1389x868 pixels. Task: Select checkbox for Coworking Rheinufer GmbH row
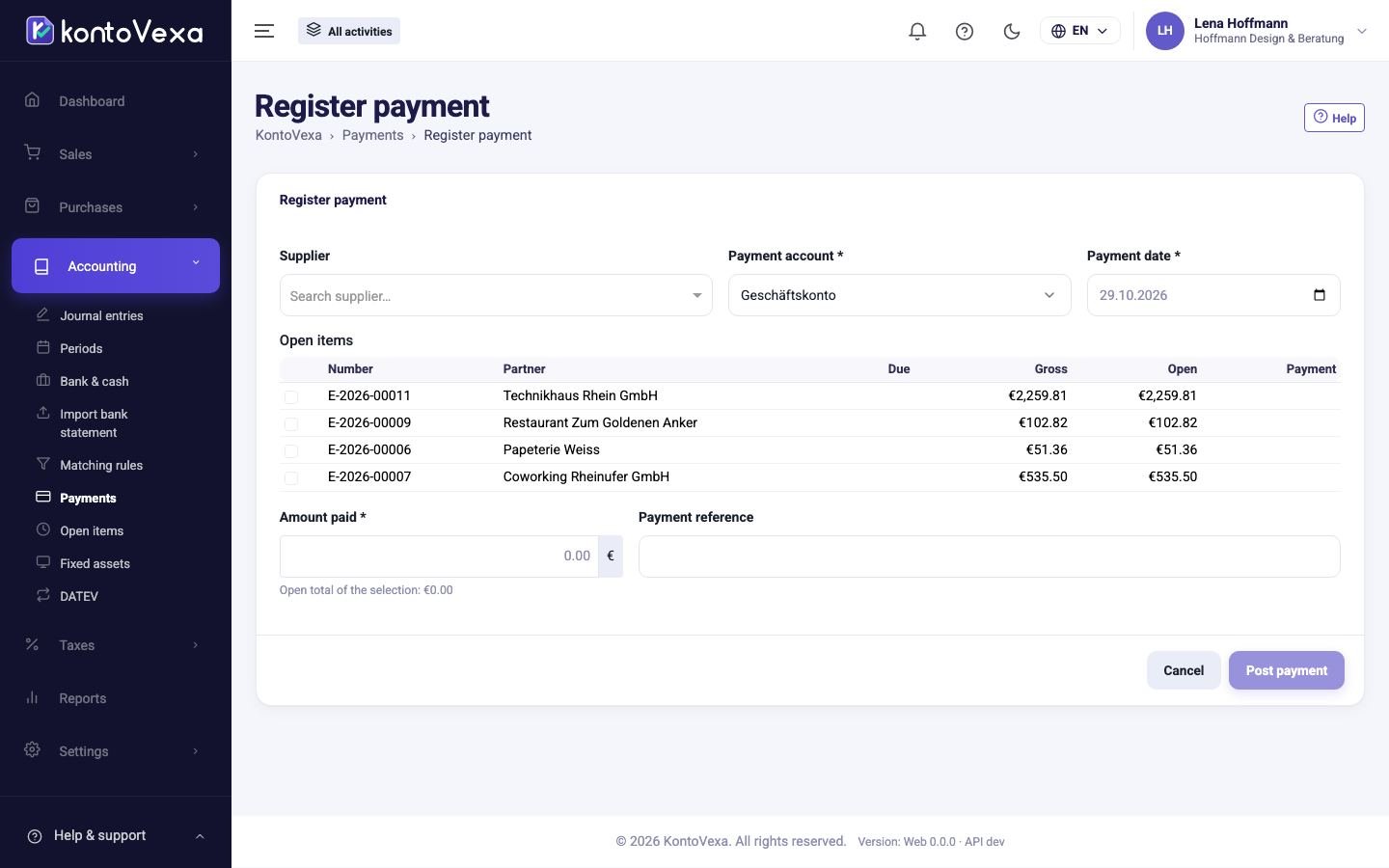tap(291, 477)
